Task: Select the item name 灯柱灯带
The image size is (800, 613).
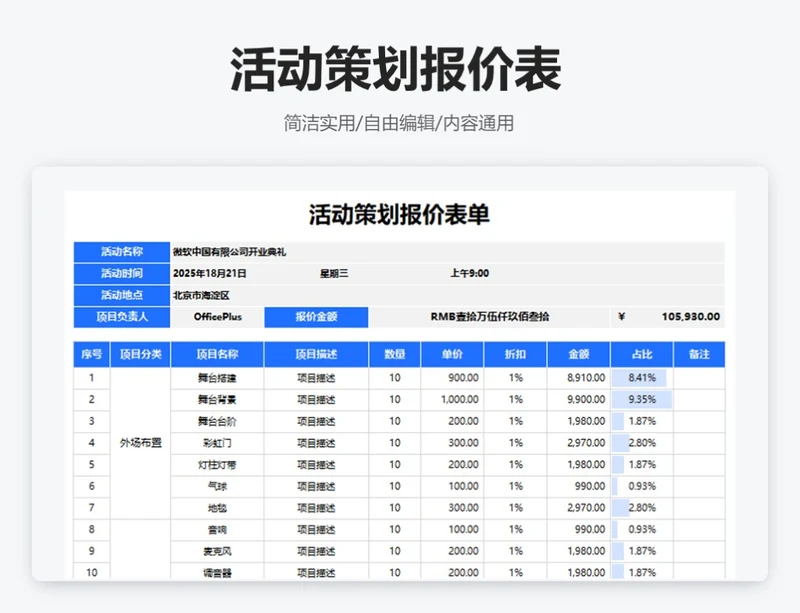Action: click(217, 465)
